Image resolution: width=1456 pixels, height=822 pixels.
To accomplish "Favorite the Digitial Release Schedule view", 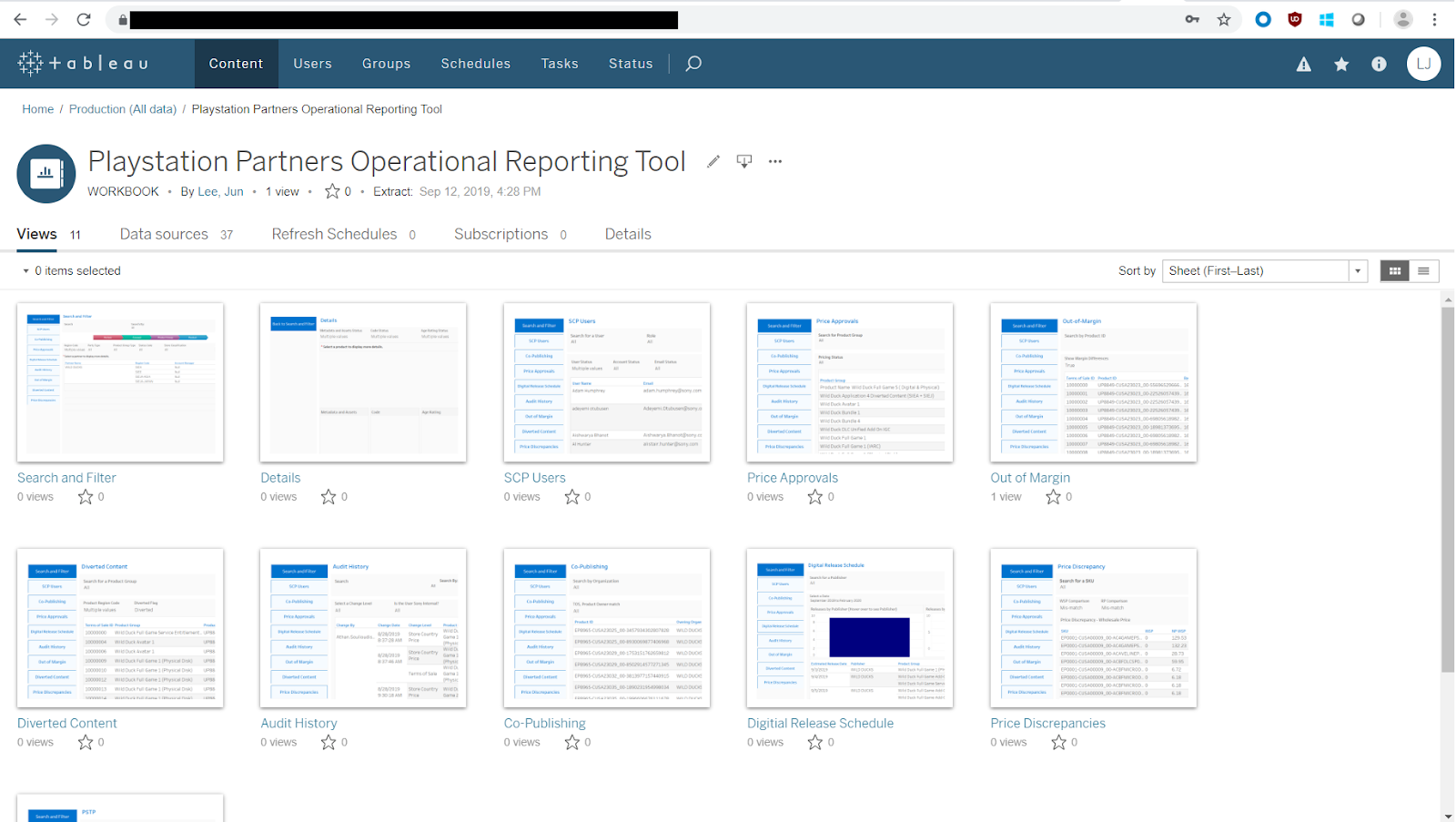I will click(x=815, y=743).
